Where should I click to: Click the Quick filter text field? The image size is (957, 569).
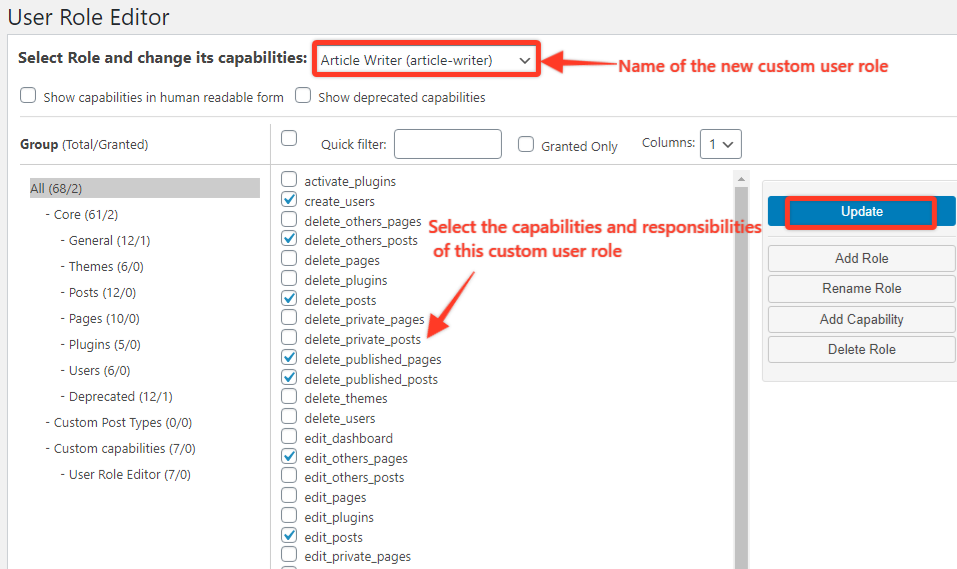point(448,144)
